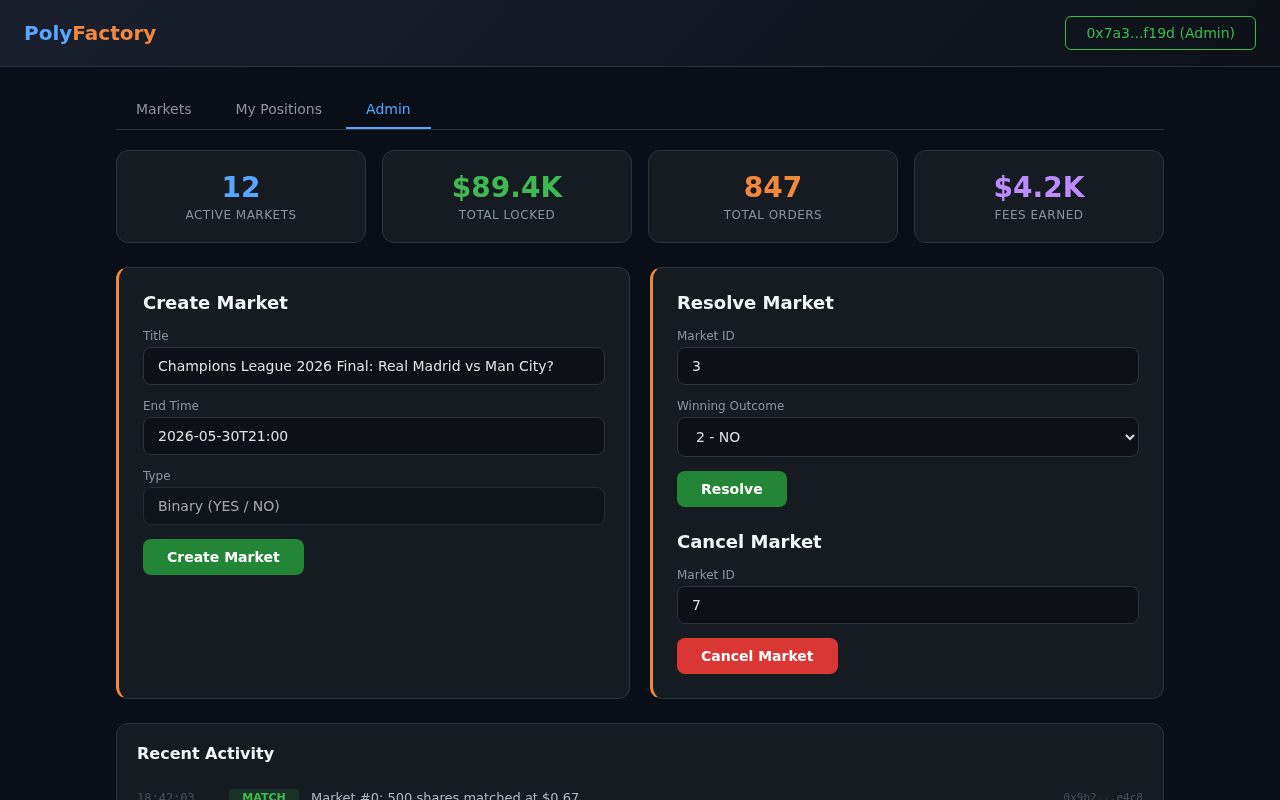The height and width of the screenshot is (800, 1280).
Task: Select the Admin tab
Action: tap(388, 109)
